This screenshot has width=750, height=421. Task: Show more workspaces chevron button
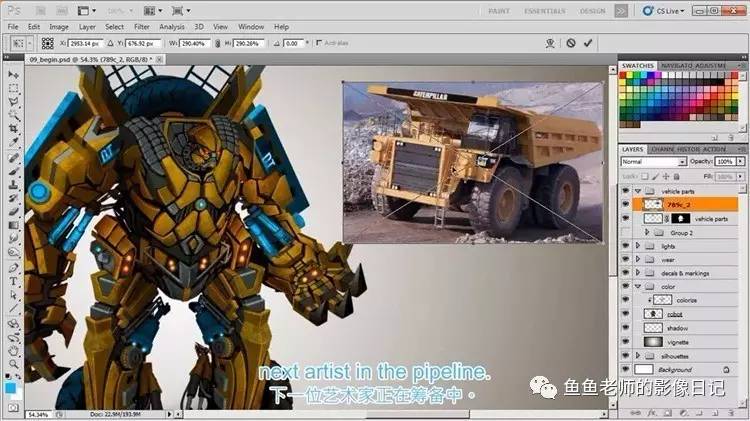tap(621, 11)
